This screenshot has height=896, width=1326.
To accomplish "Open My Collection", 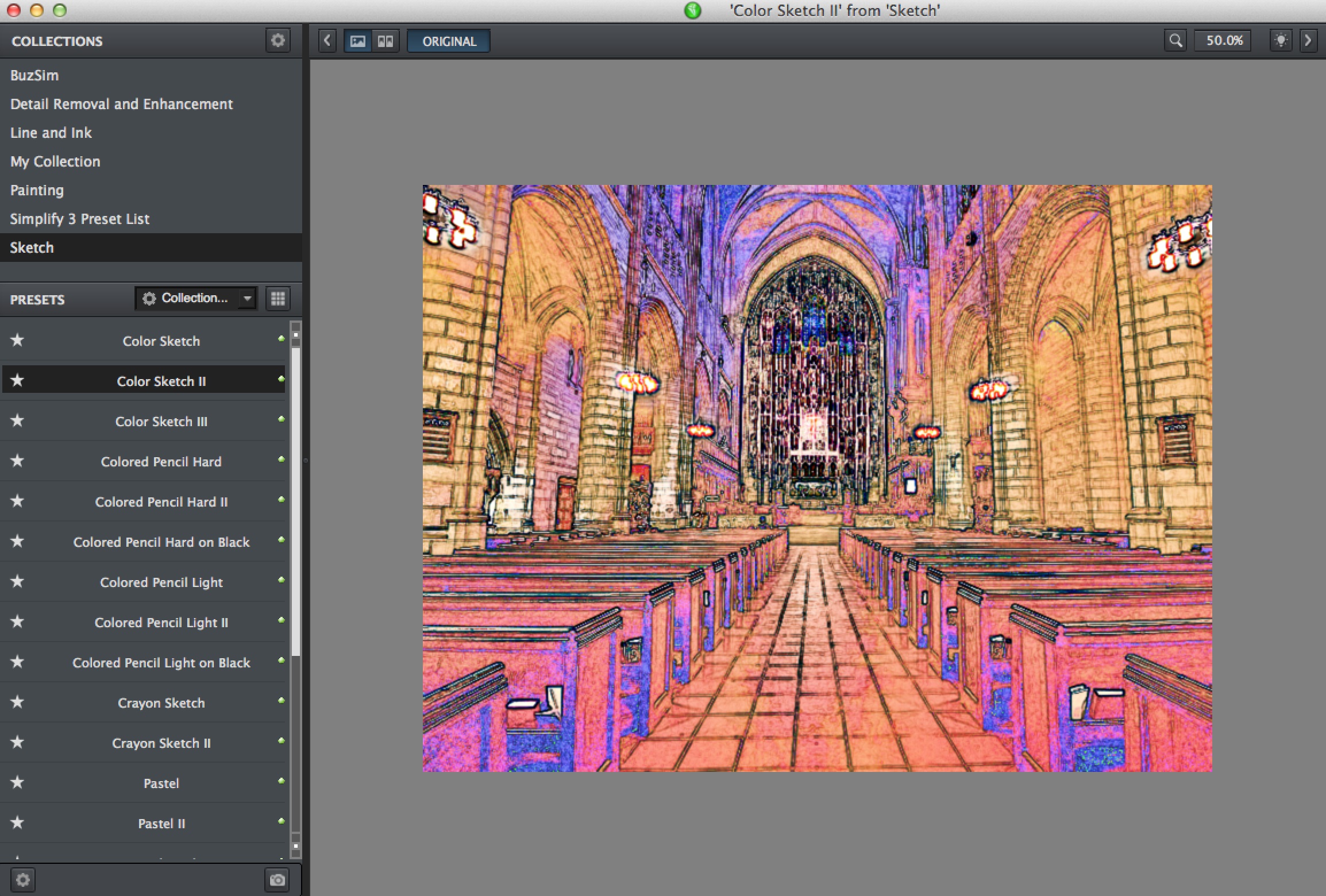I will [x=151, y=161].
